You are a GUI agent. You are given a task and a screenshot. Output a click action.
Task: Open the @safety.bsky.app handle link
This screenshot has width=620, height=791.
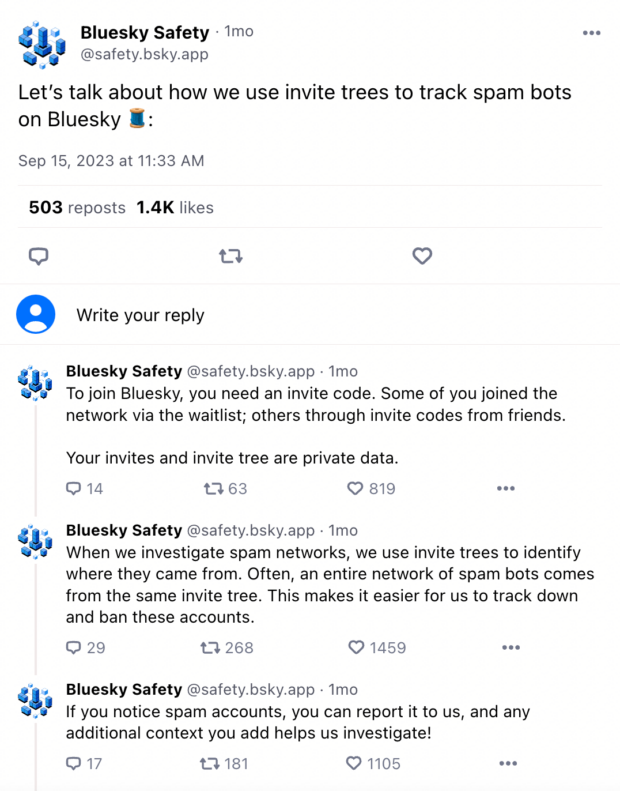(144, 54)
